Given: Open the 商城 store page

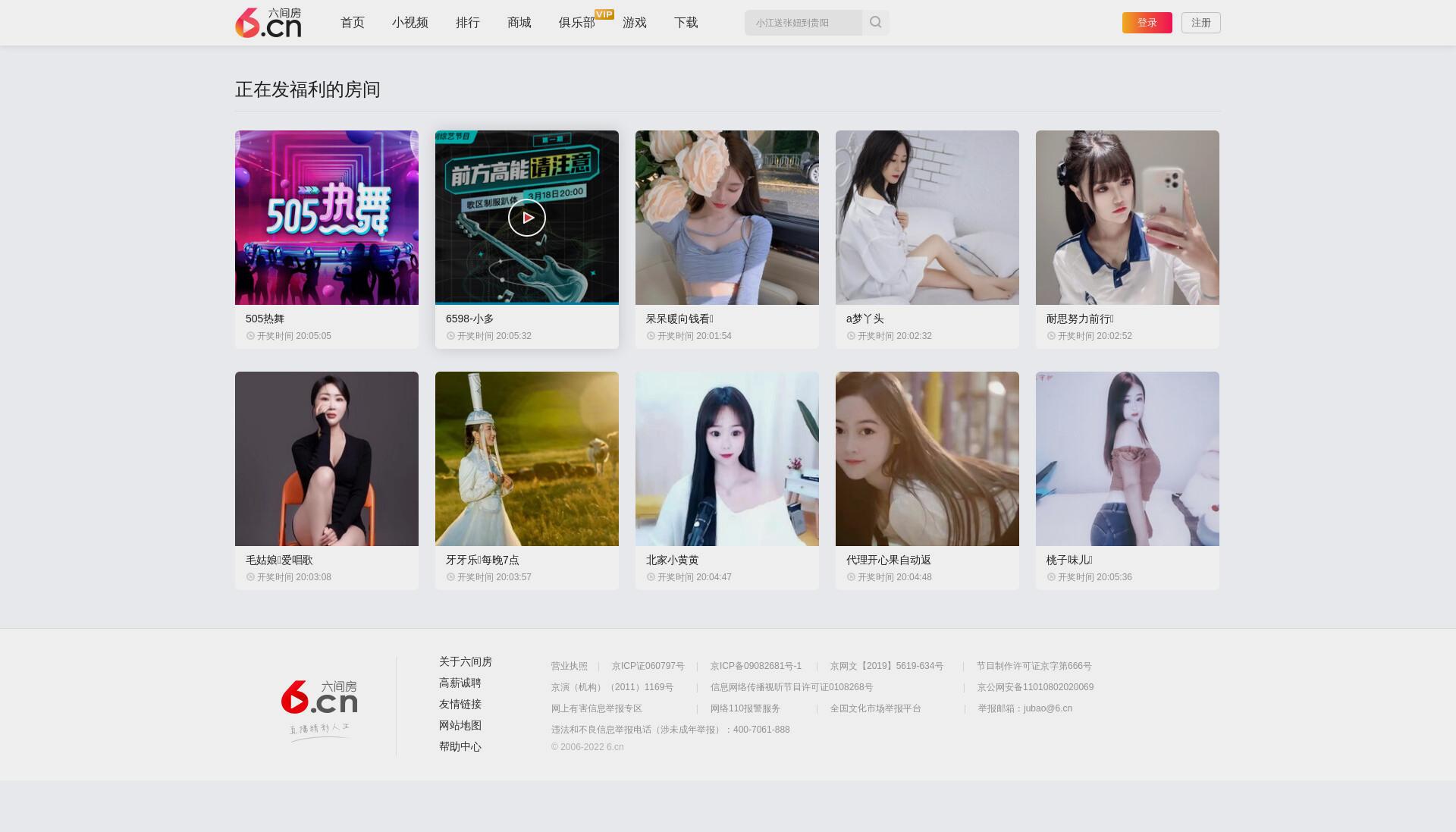Looking at the screenshot, I should [519, 23].
